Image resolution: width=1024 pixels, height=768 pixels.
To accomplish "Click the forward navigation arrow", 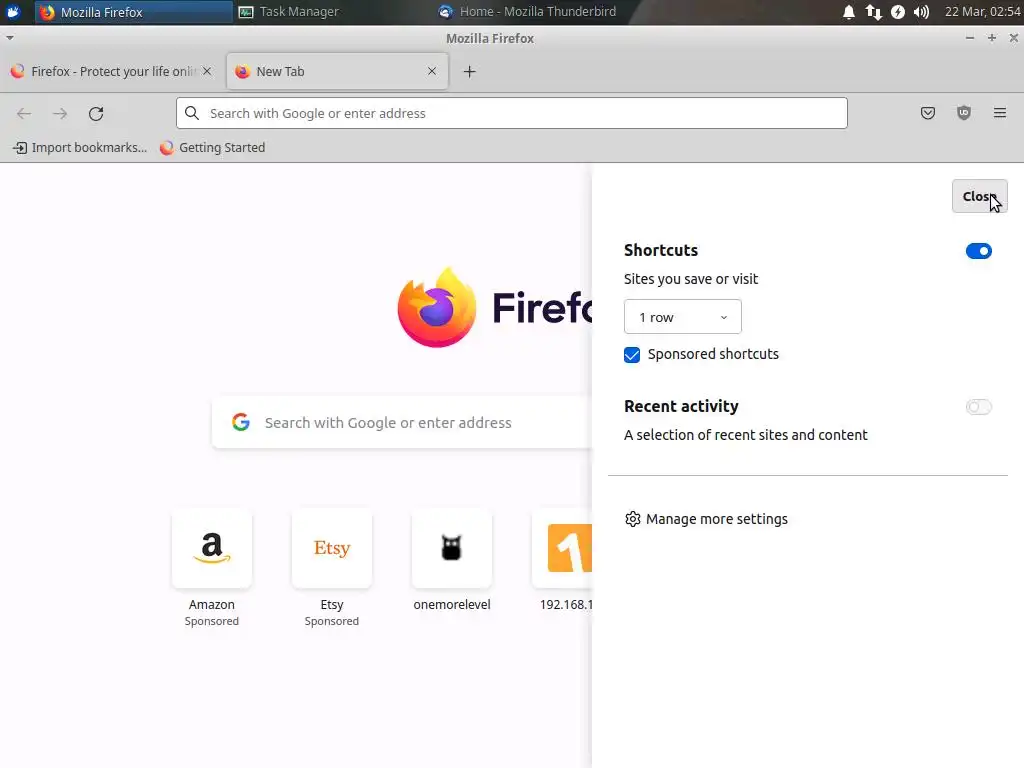I will [x=60, y=114].
